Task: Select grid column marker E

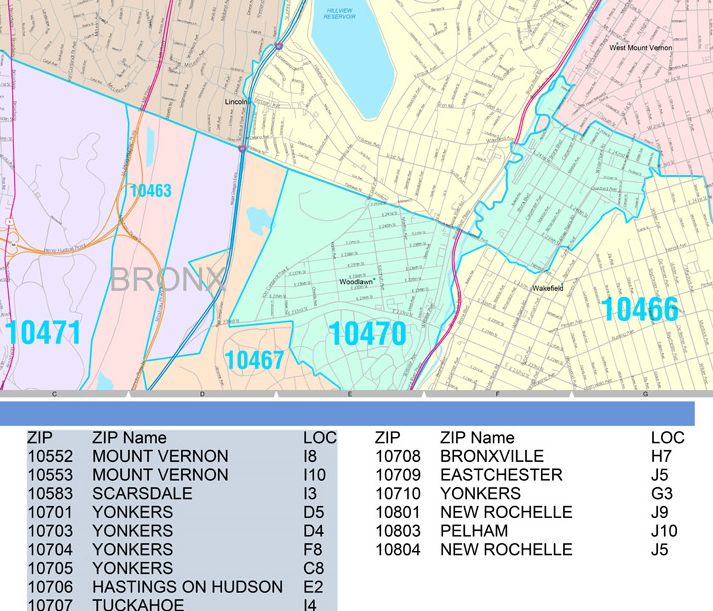Action: (x=350, y=395)
